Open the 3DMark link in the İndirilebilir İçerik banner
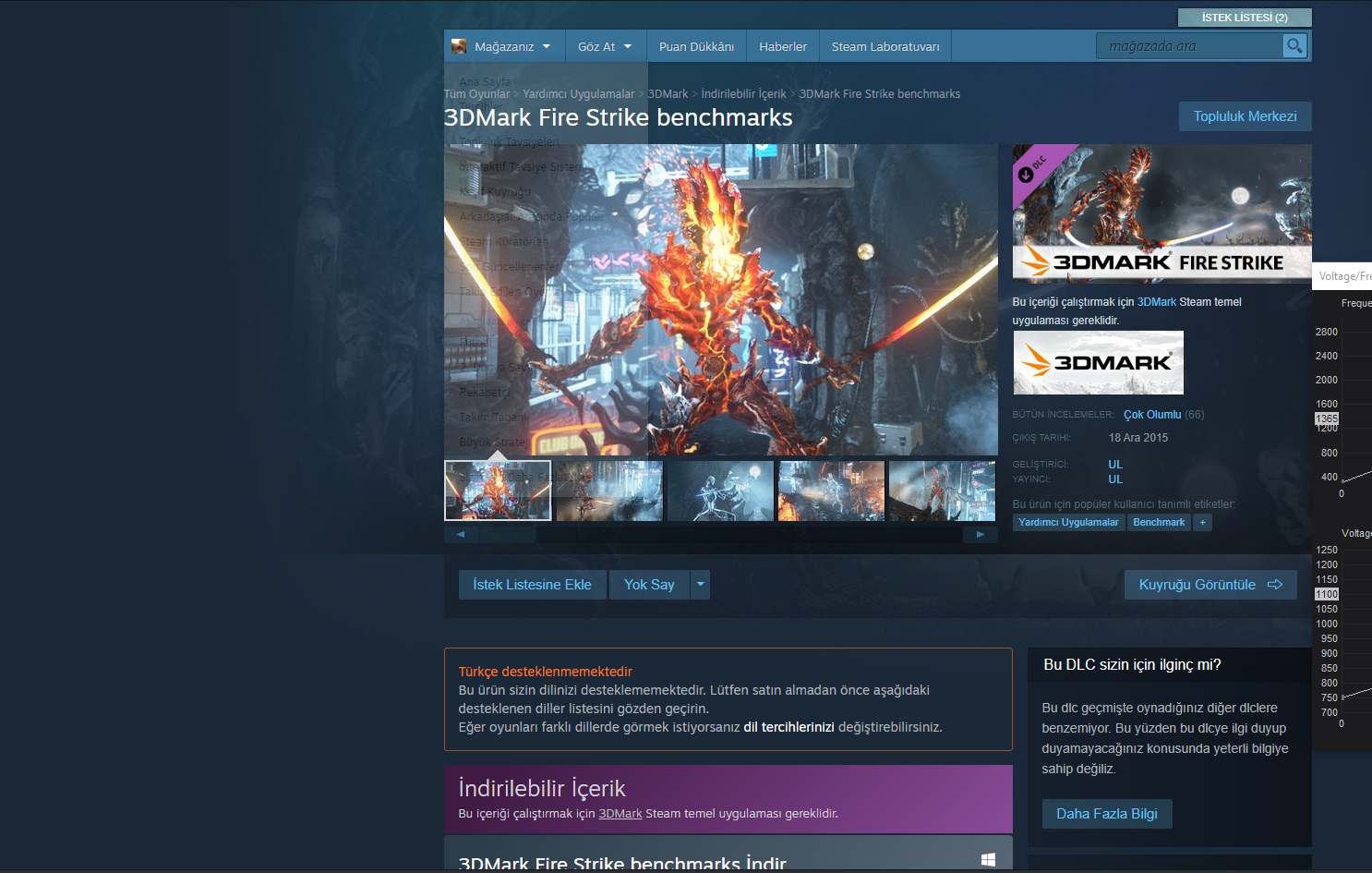 click(x=620, y=814)
